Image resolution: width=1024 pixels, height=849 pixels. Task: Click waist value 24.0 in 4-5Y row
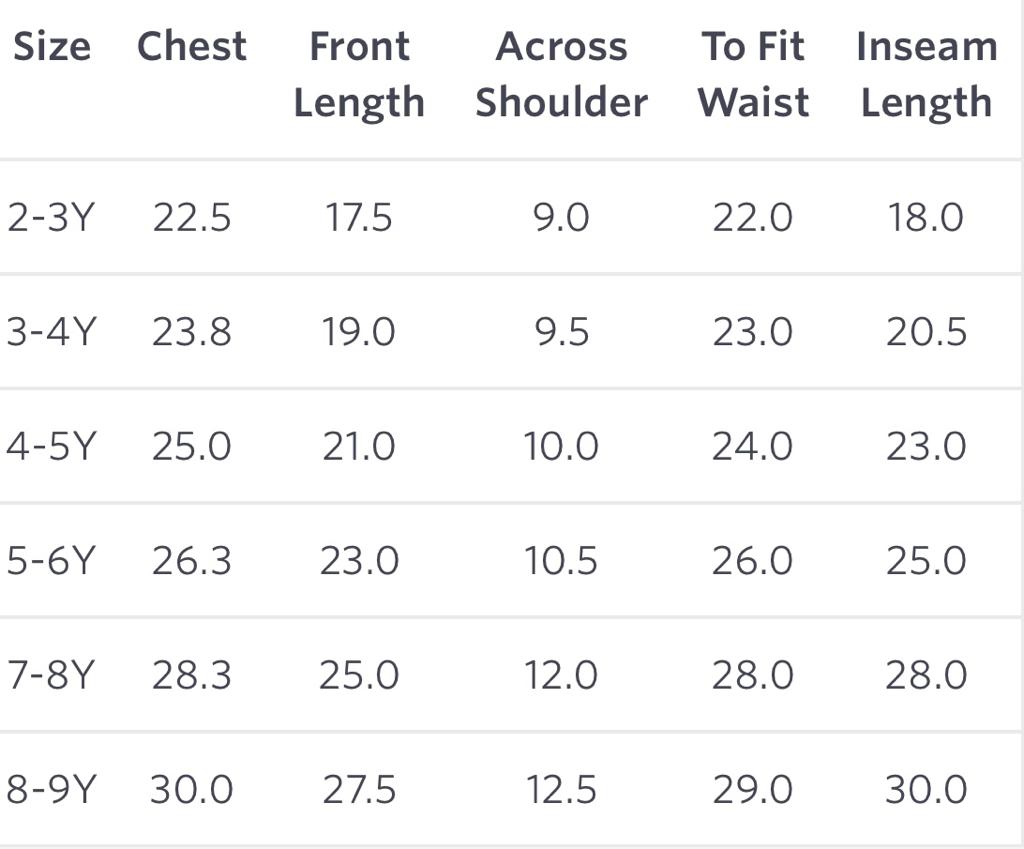752,446
